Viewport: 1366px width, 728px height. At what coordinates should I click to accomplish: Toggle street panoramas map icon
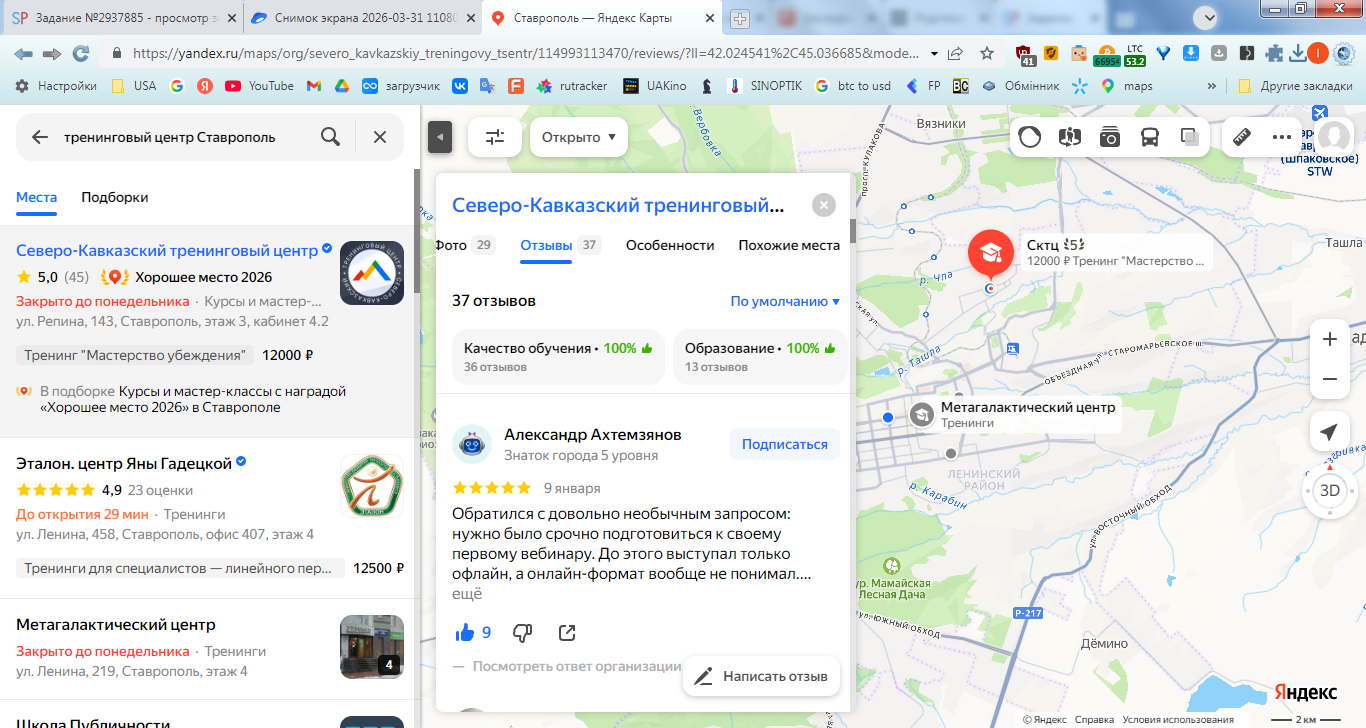(1070, 137)
